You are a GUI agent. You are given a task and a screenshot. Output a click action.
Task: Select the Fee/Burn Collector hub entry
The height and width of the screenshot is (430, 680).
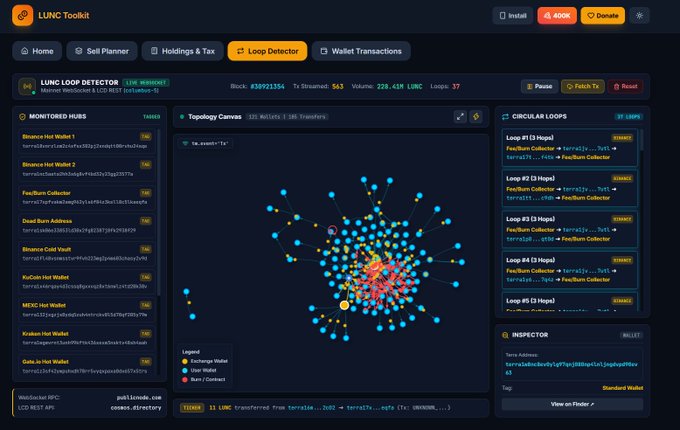coord(87,197)
